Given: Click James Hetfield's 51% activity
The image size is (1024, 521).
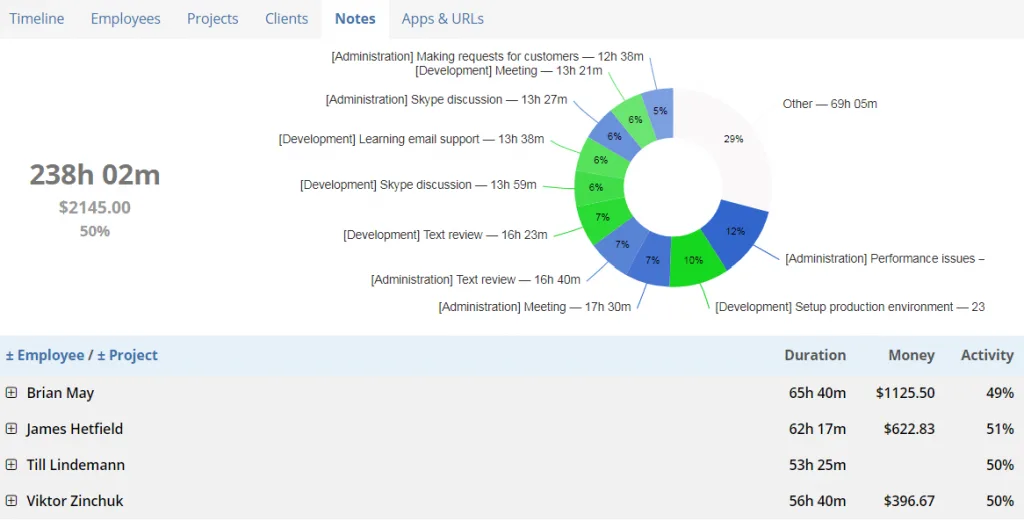Looking at the screenshot, I should coord(1000,429).
